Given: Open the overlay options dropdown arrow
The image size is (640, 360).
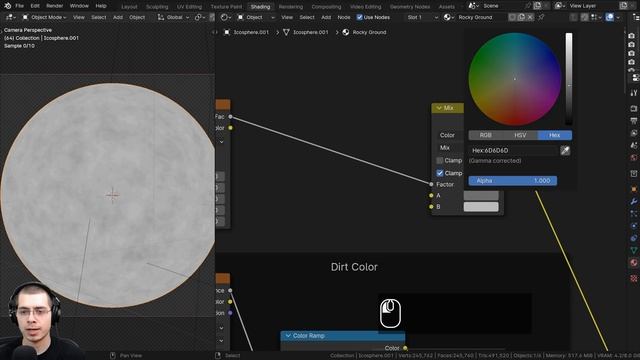Looking at the screenshot, I should pyautogui.click(x=618, y=17).
